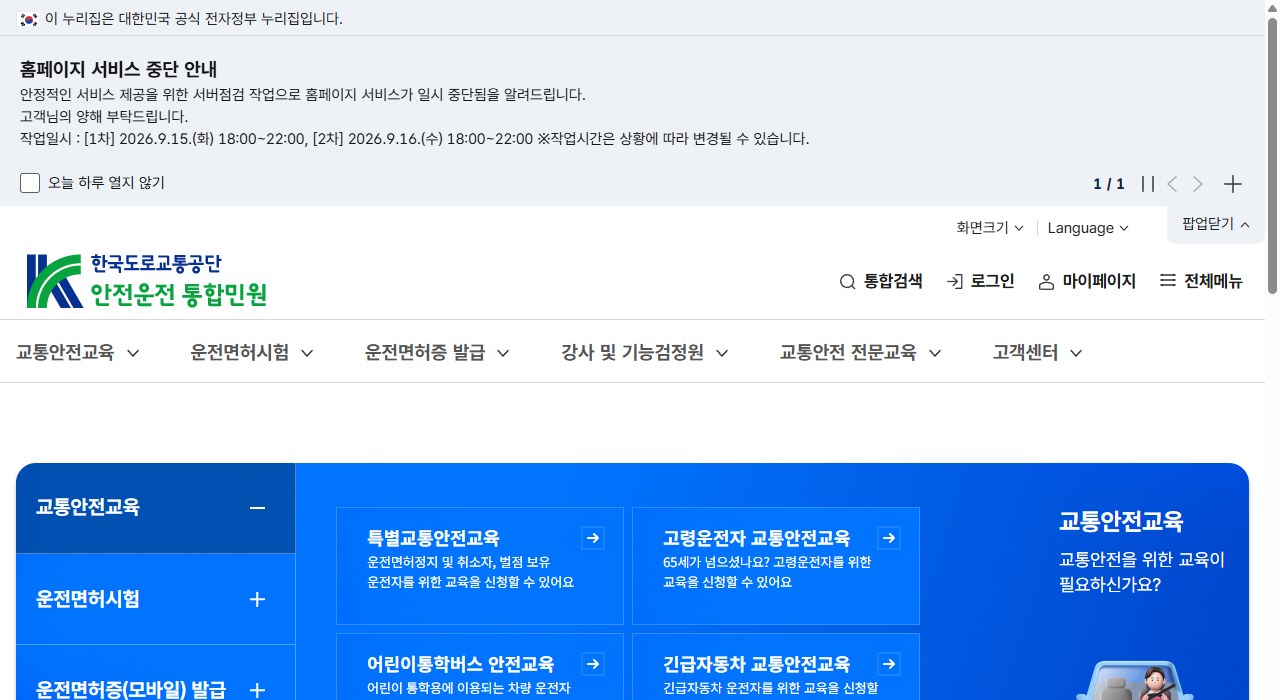
Task: Go to previous notice banner
Action: tap(1172, 184)
